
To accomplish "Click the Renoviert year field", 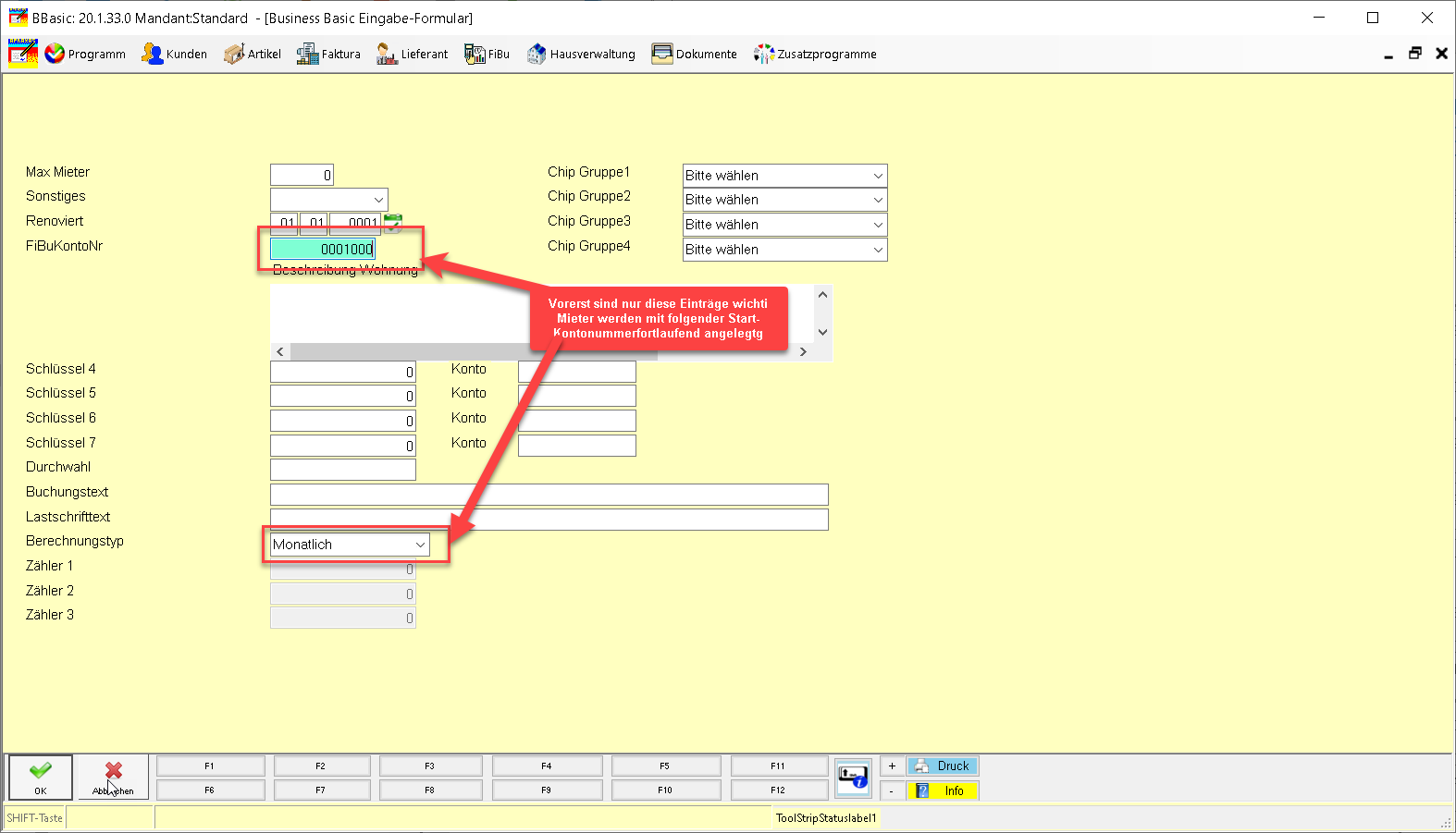I will pos(355,224).
